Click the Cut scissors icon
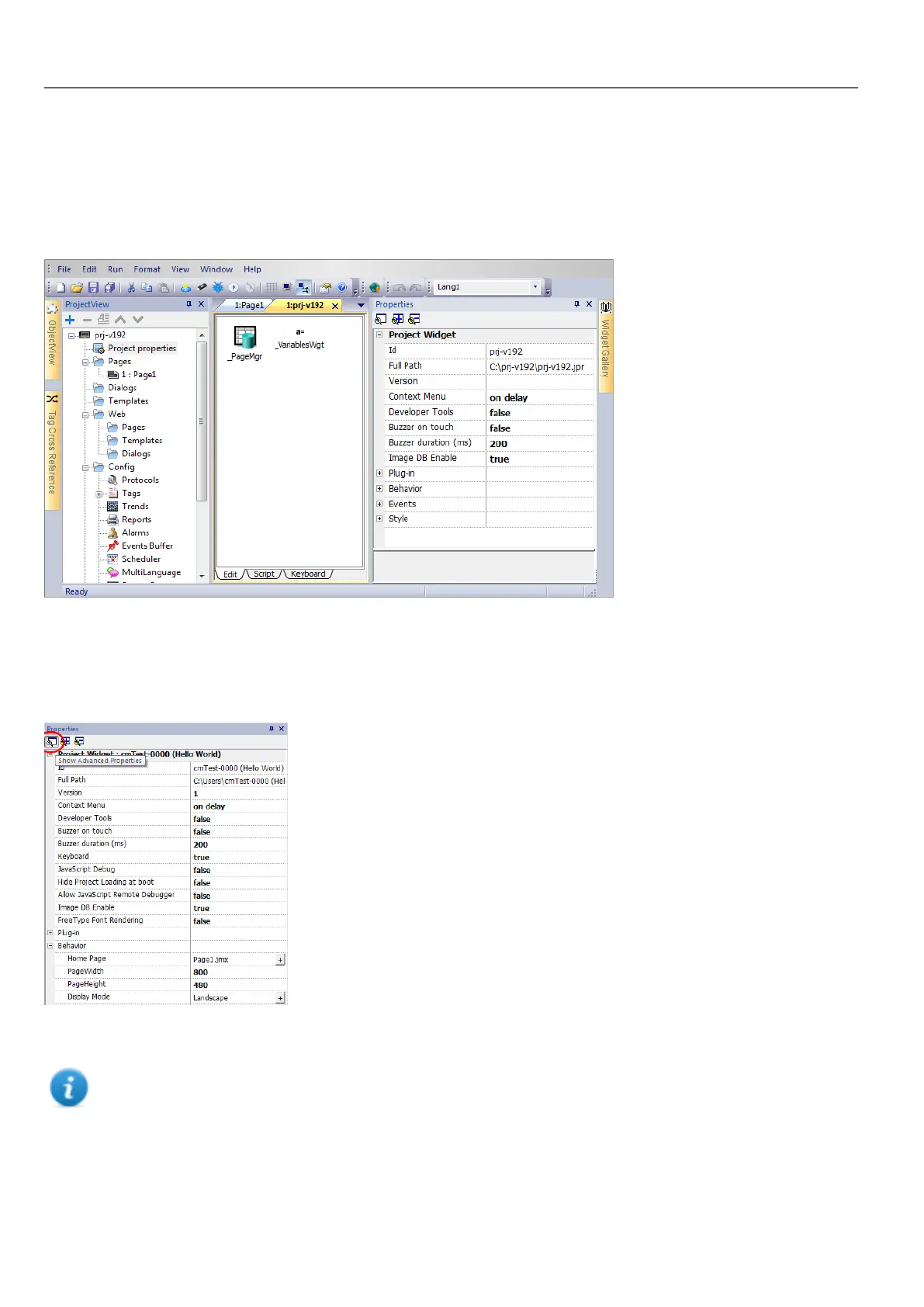Screen dimensions: 924x1307 pos(131,287)
